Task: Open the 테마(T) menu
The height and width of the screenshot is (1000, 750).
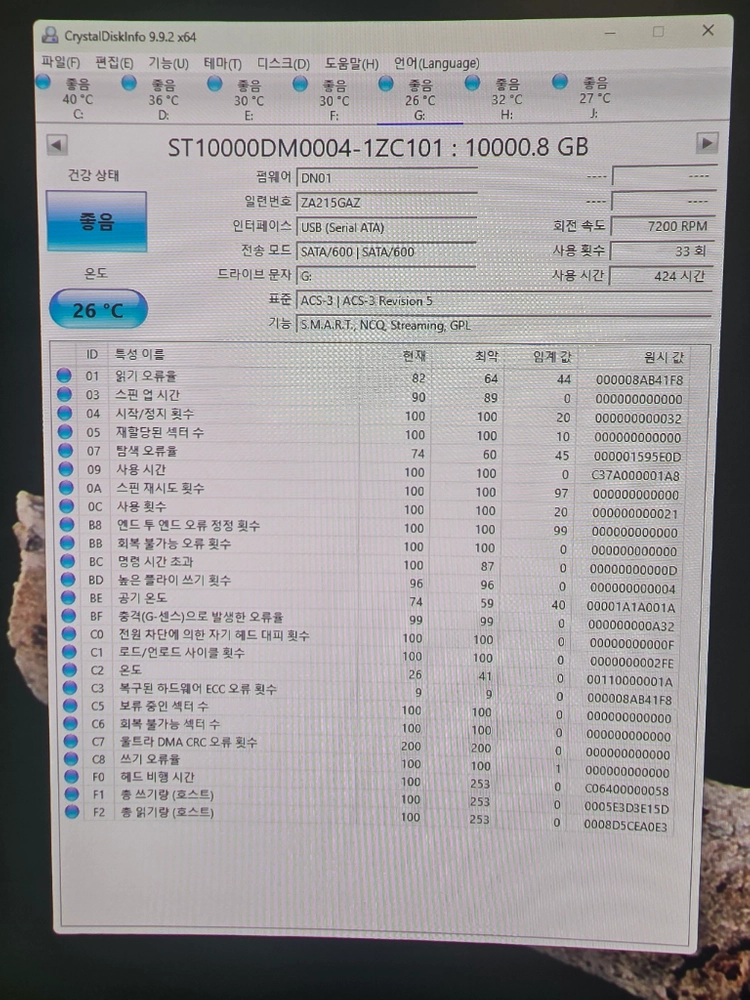Action: (x=223, y=64)
